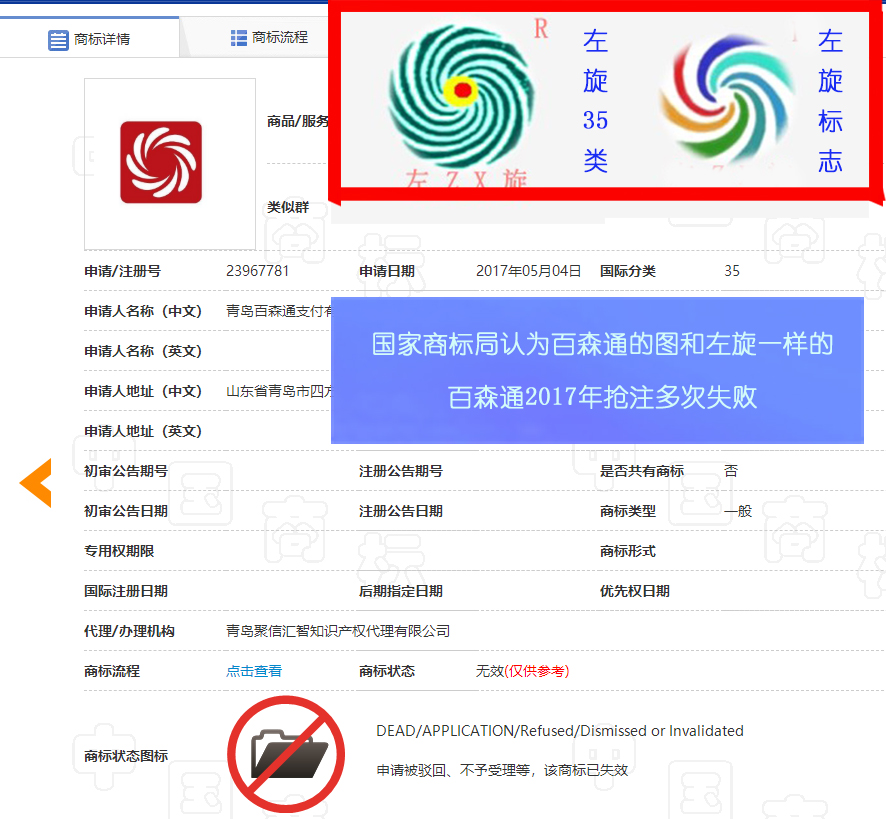Screen dimensions: 886x819
Task: Click the international class value 35
Action: pos(732,271)
